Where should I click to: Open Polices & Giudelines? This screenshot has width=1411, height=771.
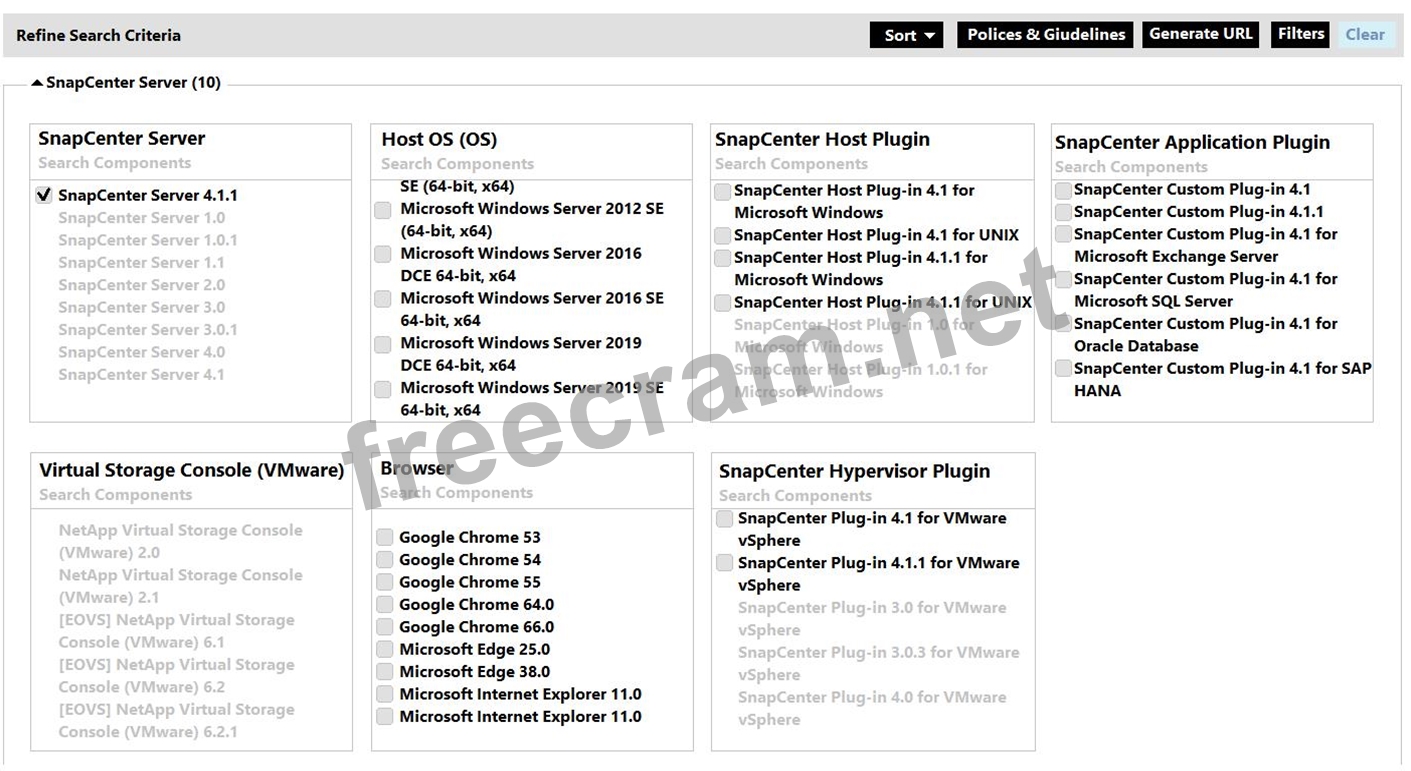(x=1046, y=35)
